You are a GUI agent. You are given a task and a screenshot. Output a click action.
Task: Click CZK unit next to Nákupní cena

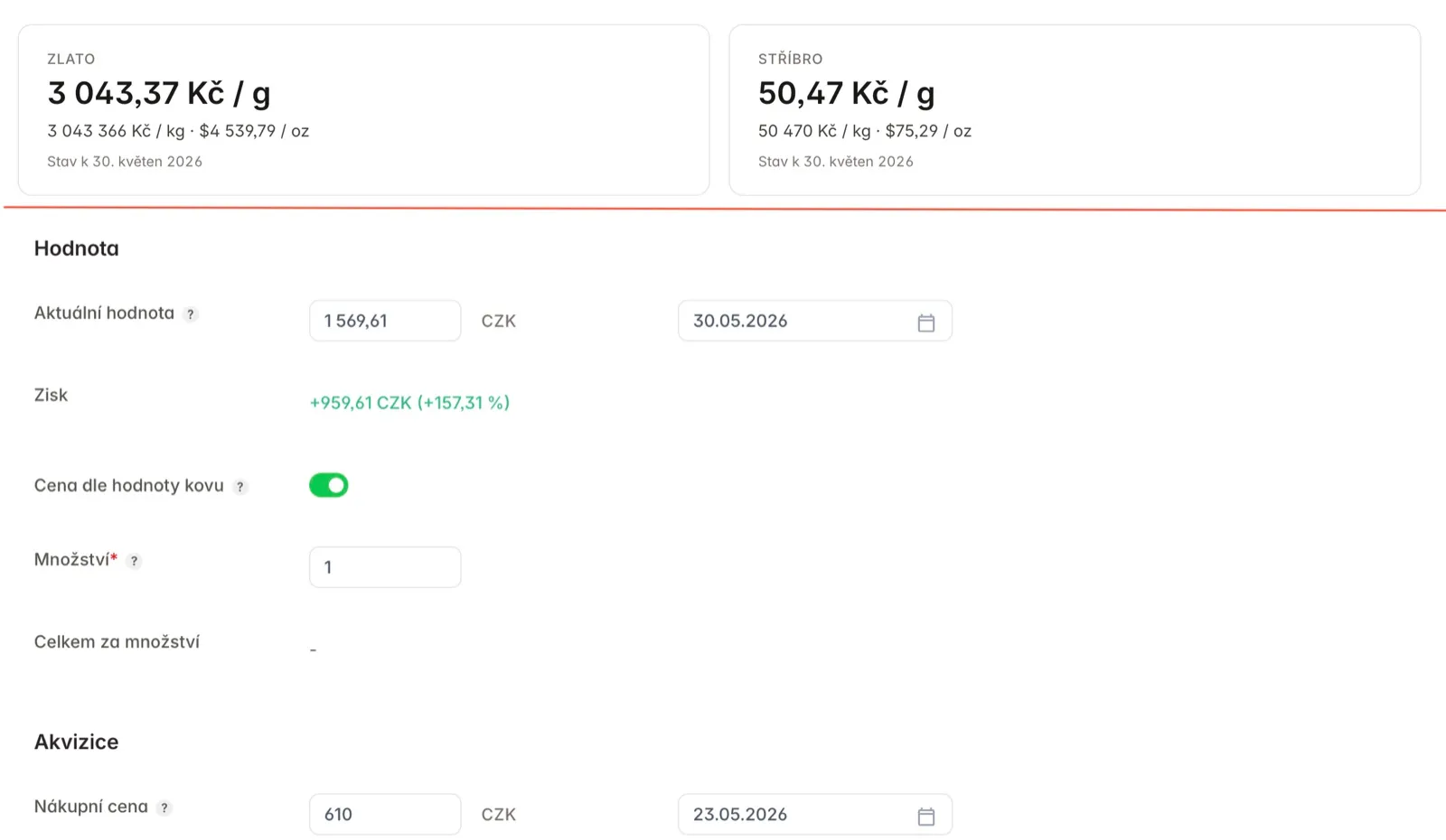pyautogui.click(x=498, y=815)
